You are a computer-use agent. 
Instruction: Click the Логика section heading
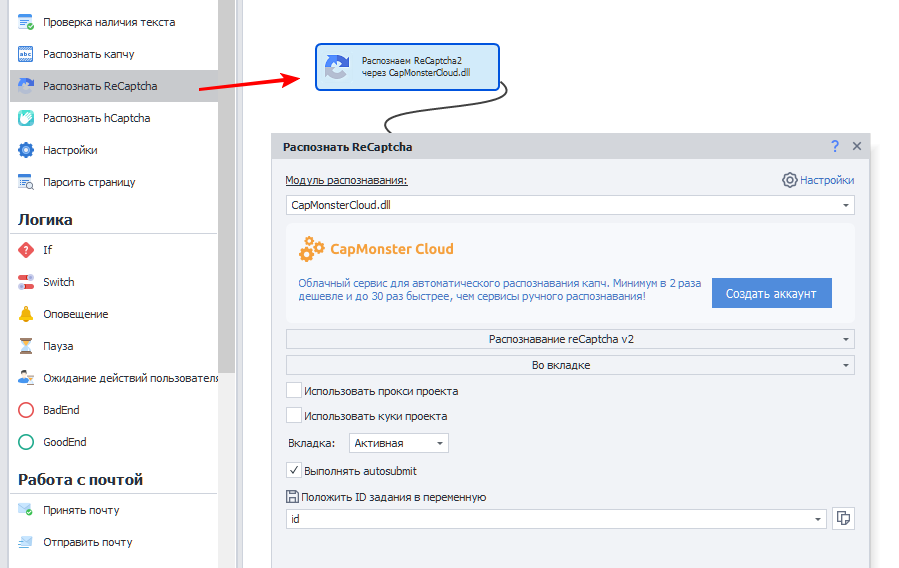(45, 220)
